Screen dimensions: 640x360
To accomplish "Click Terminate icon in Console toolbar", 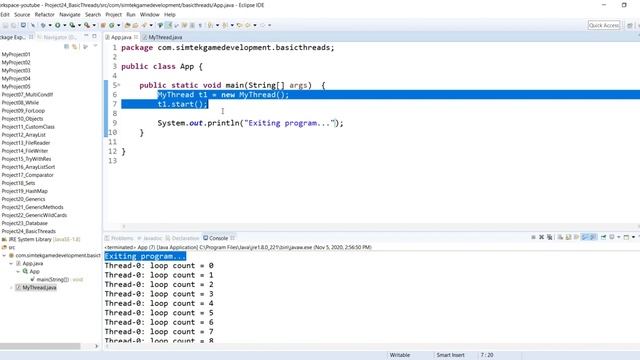I will [x=533, y=237].
